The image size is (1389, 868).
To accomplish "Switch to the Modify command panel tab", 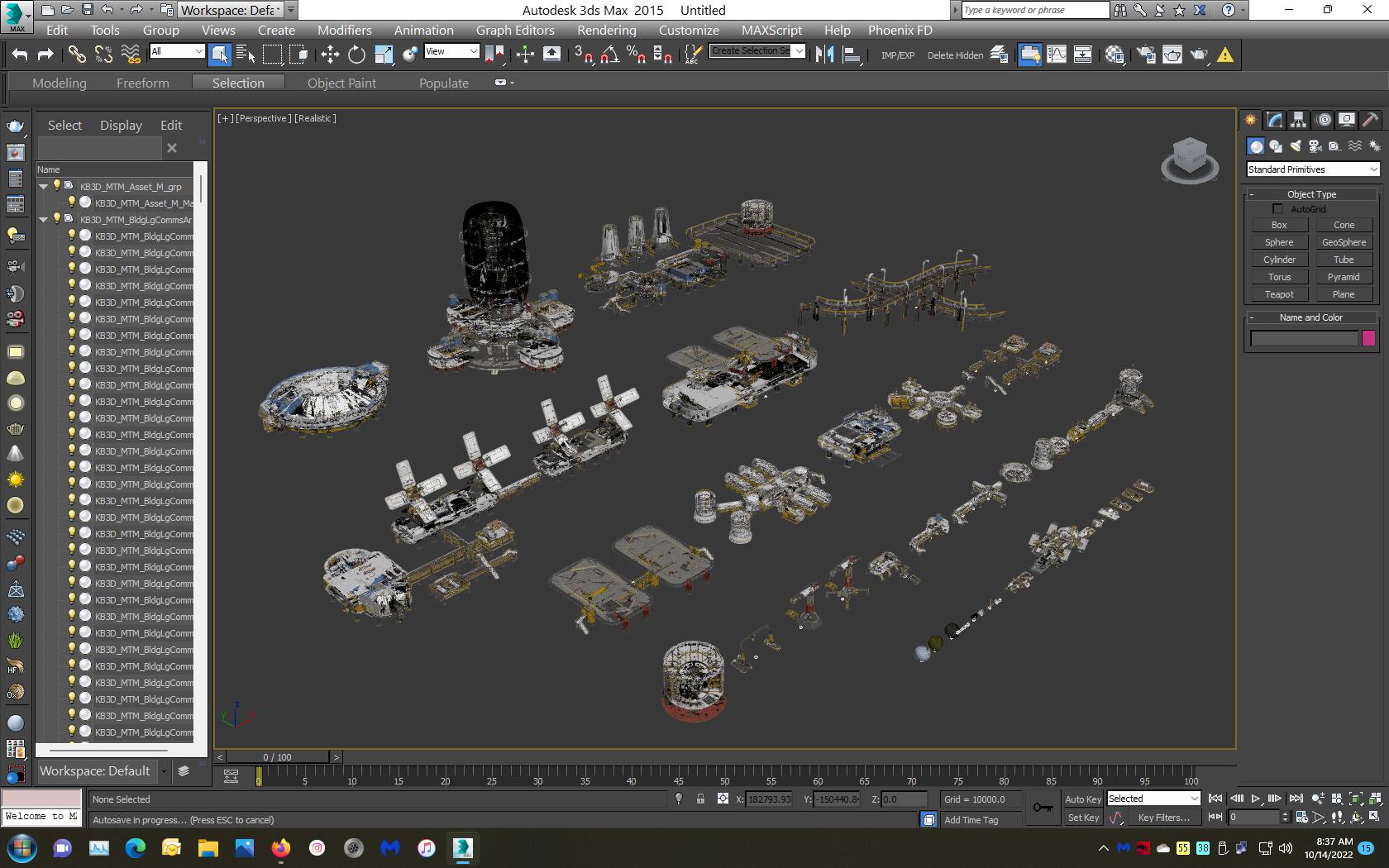I will tap(1275, 120).
